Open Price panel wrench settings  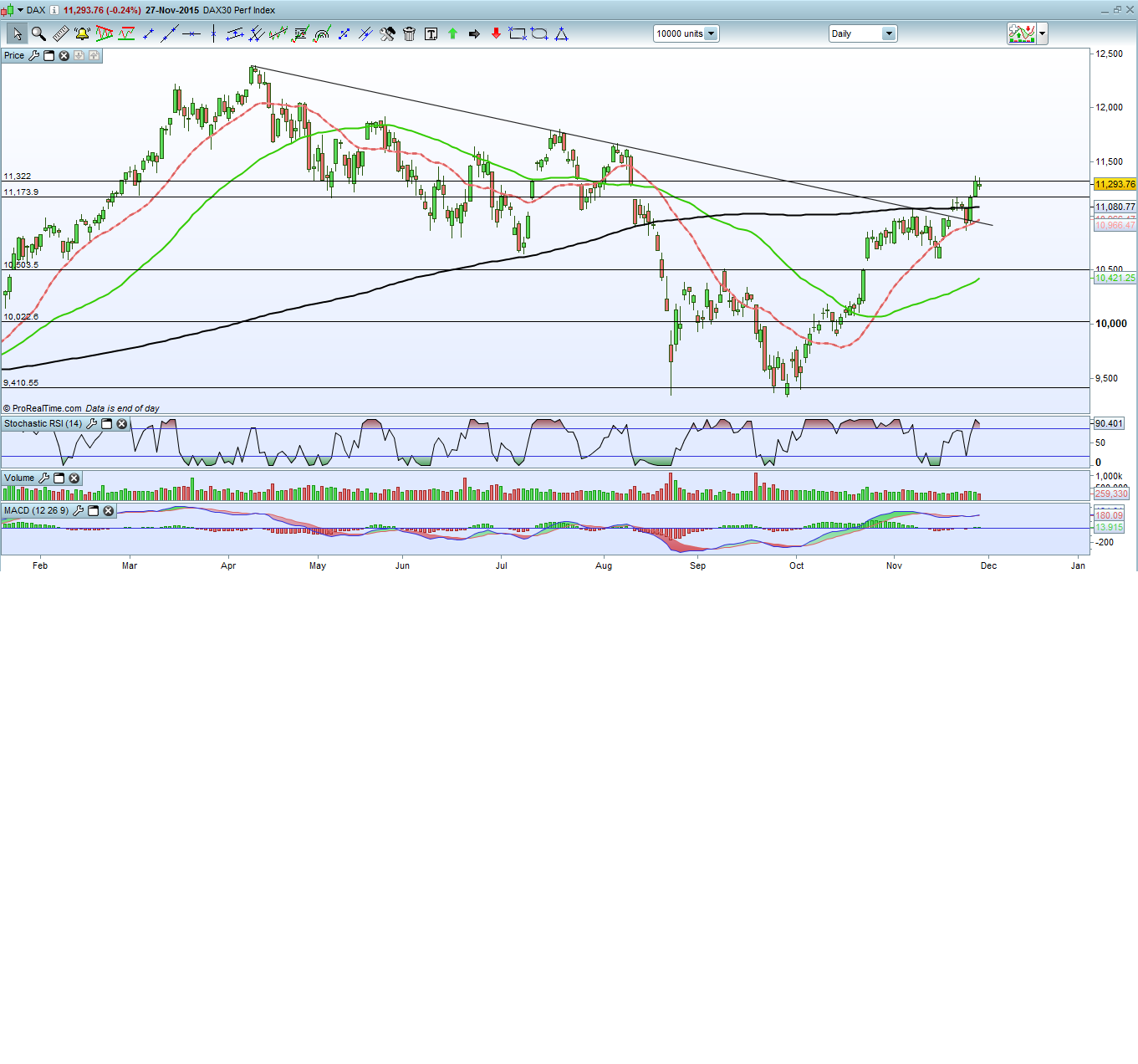tap(33, 56)
